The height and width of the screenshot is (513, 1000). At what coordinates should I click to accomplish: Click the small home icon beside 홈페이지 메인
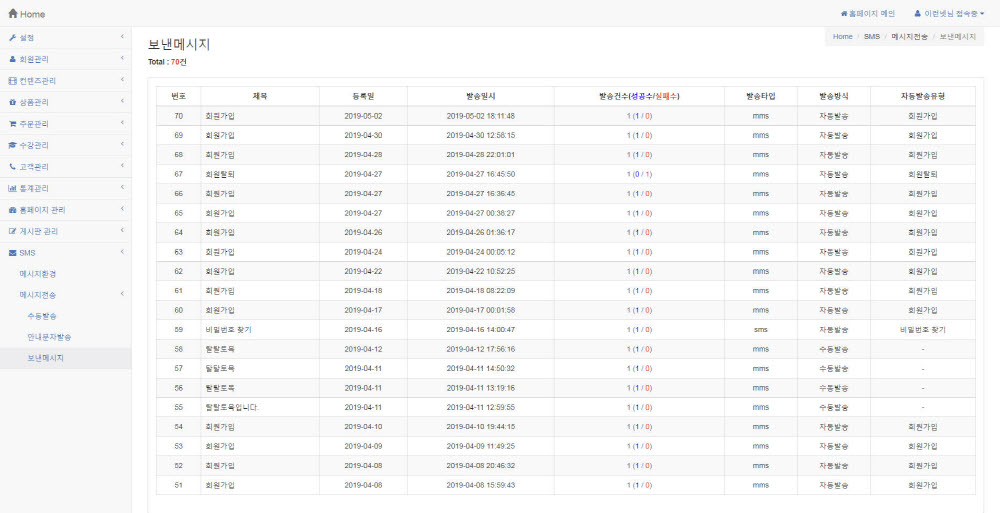pos(844,13)
